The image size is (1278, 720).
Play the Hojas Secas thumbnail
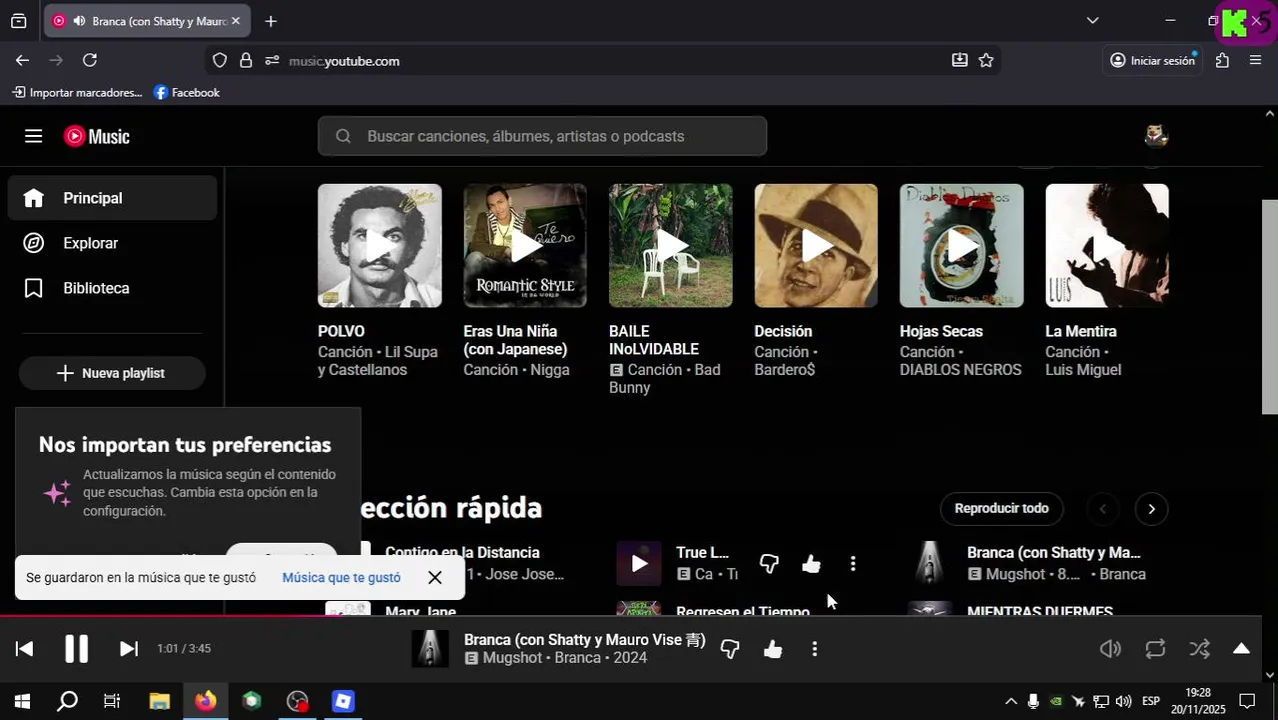point(961,245)
